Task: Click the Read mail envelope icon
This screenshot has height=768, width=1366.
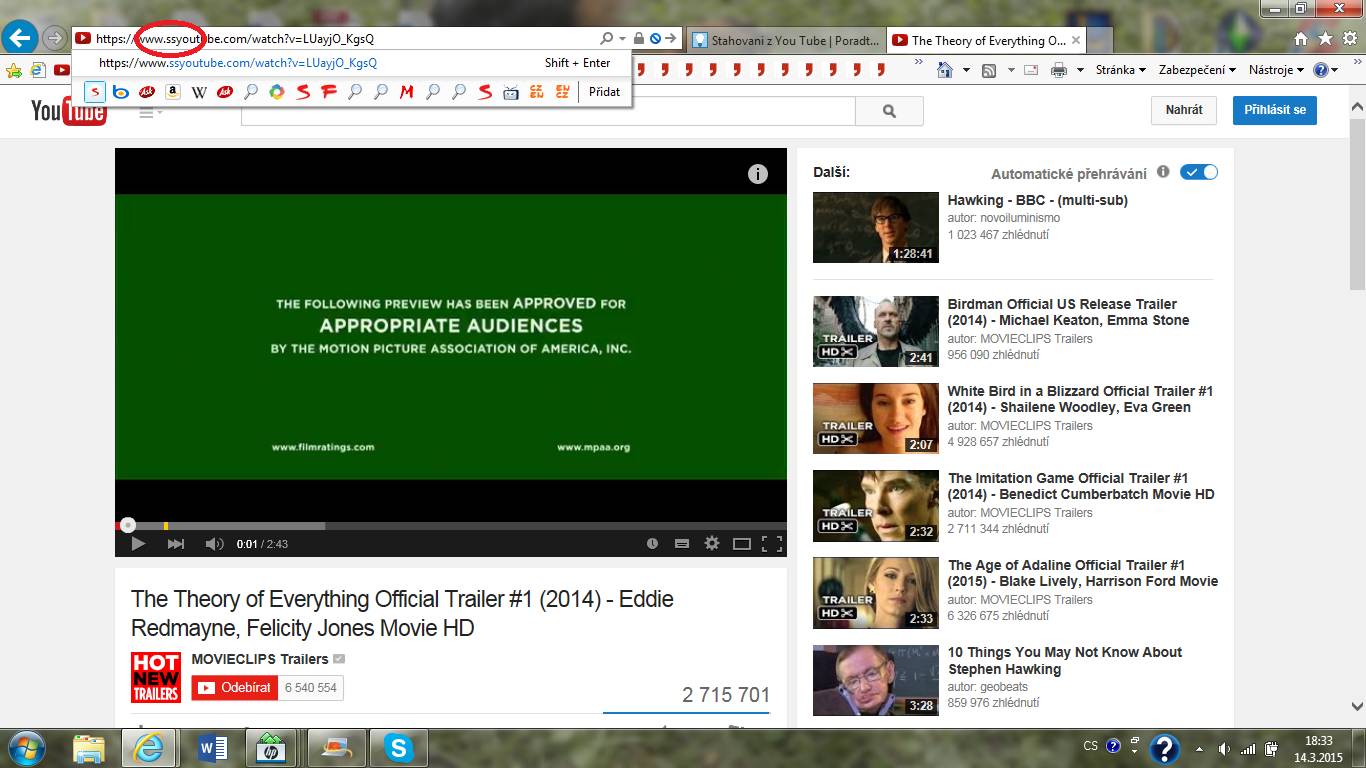Action: (x=1033, y=70)
